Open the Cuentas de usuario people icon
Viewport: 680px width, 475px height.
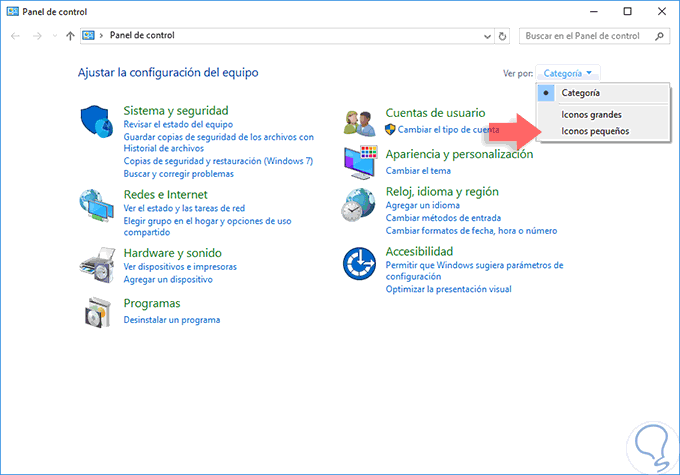click(359, 123)
